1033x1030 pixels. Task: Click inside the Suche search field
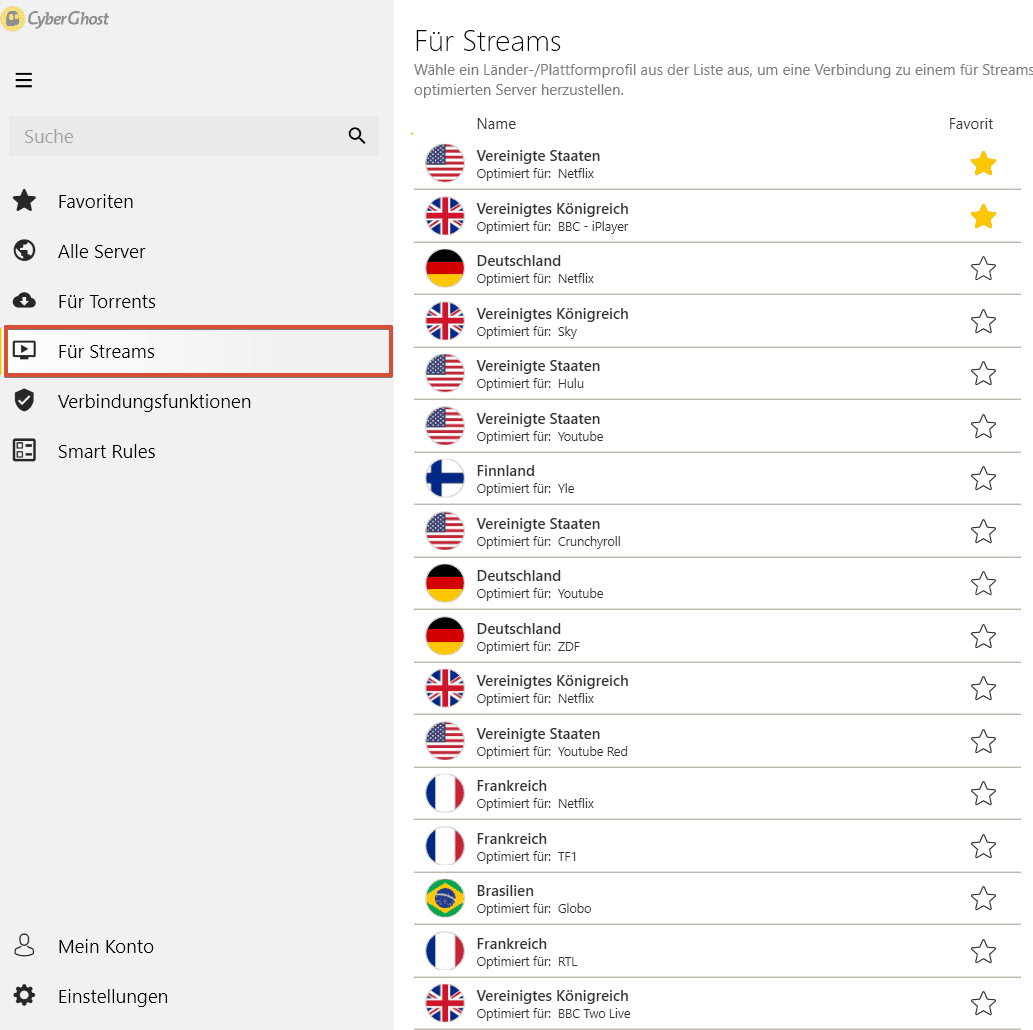(194, 136)
